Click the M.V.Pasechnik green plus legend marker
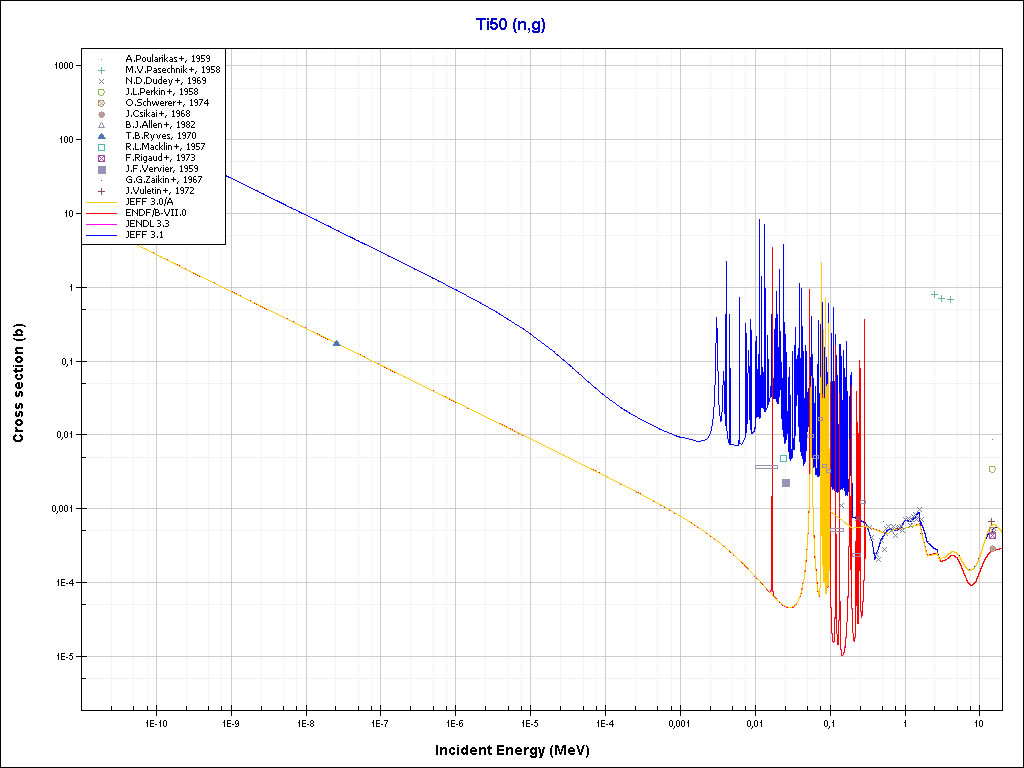Viewport: 1024px width, 768px height. (x=102, y=70)
